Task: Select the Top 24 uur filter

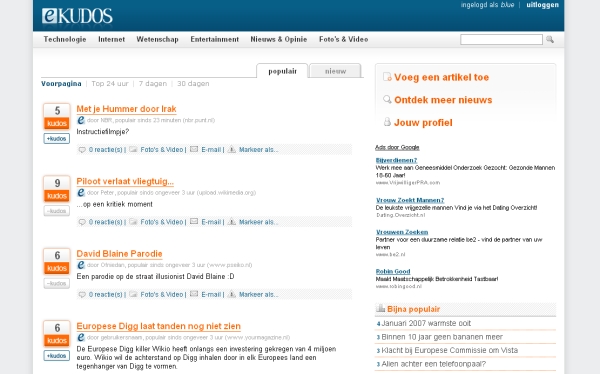Action: coord(110,83)
